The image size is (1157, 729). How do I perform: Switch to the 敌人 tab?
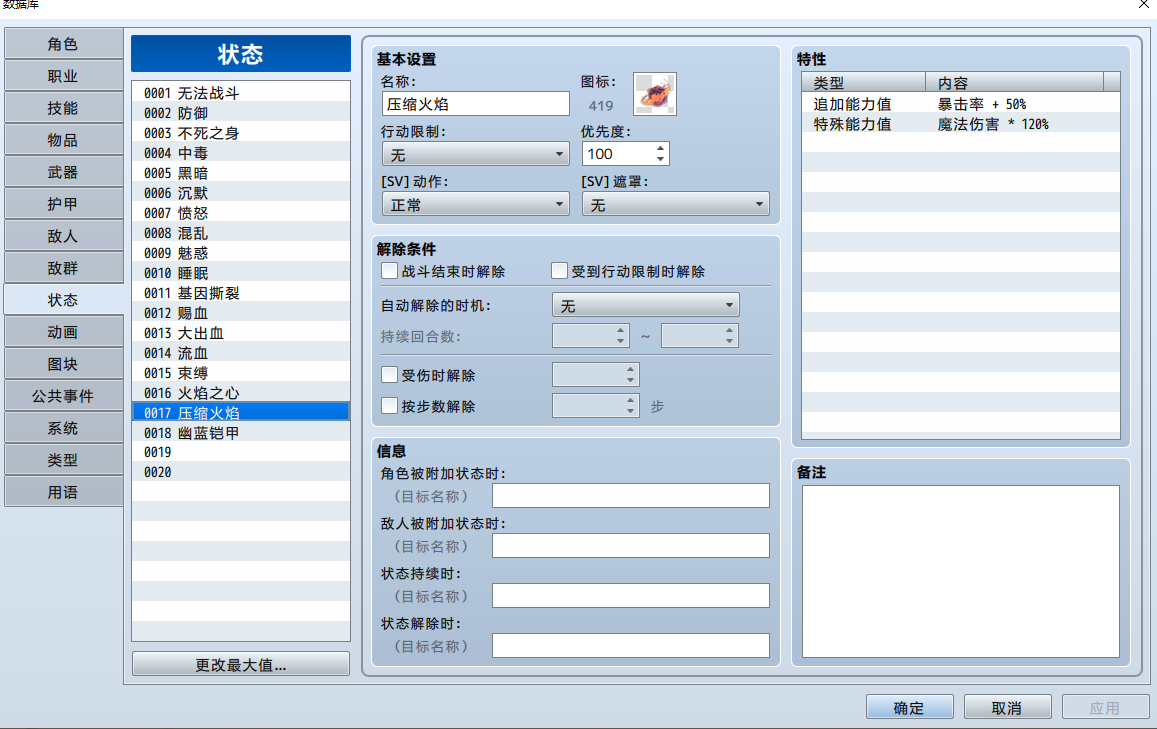click(x=63, y=236)
